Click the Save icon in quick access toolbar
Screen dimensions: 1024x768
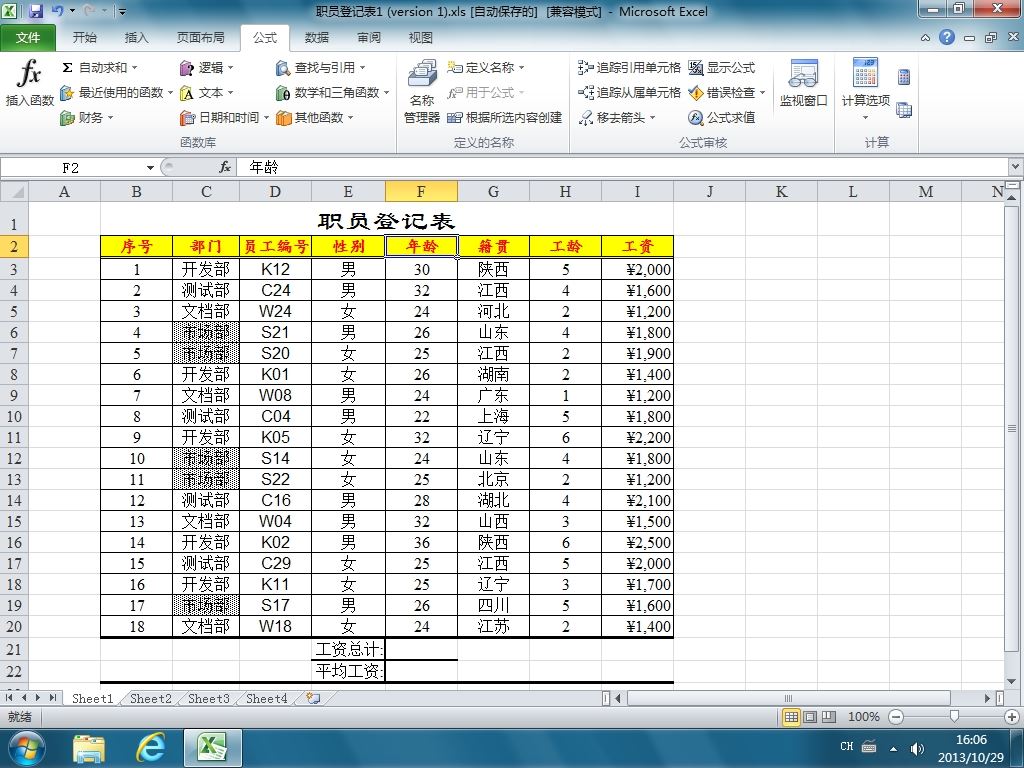(35, 11)
